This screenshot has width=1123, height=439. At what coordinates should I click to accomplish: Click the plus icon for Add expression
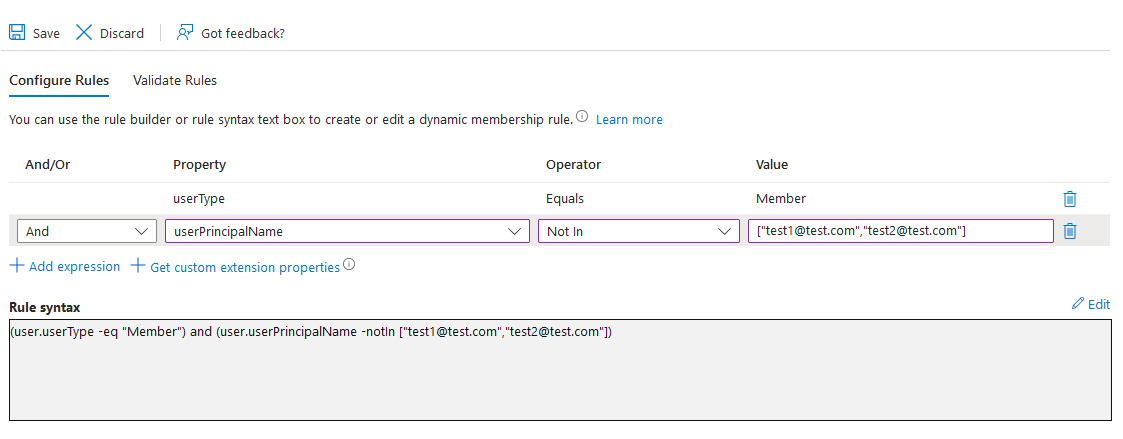pos(17,266)
